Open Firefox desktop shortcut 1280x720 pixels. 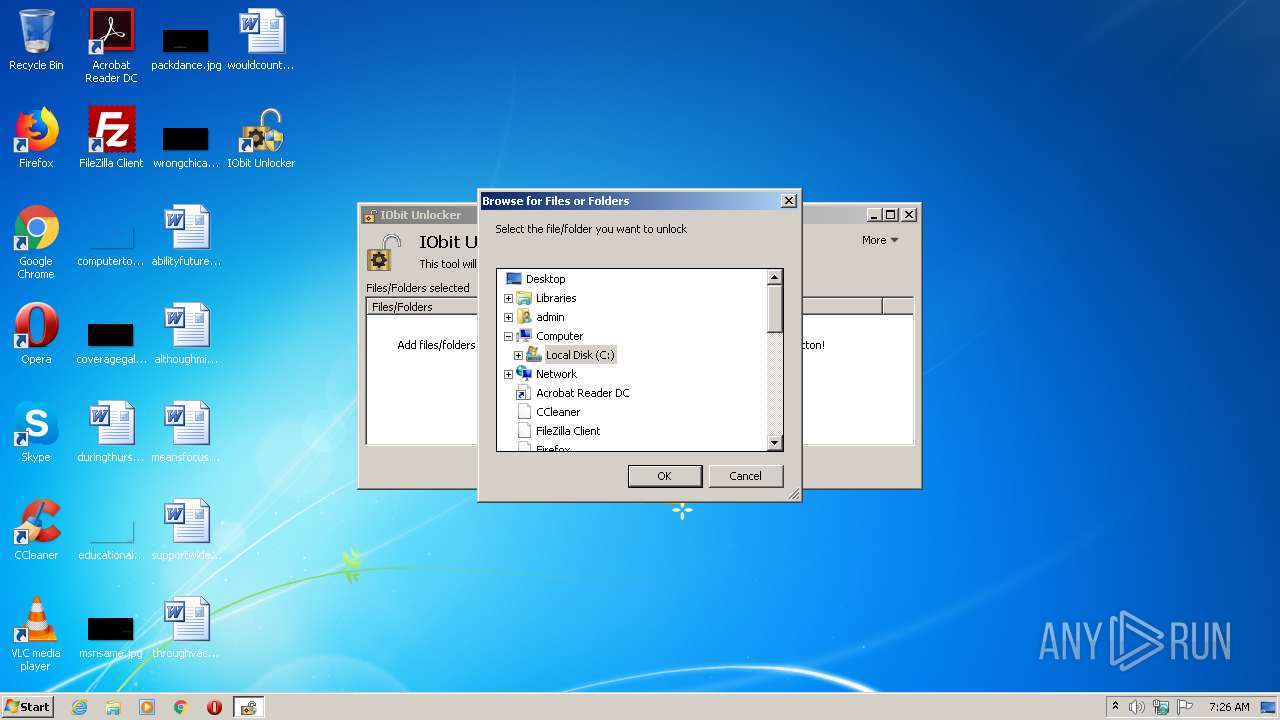(36, 138)
